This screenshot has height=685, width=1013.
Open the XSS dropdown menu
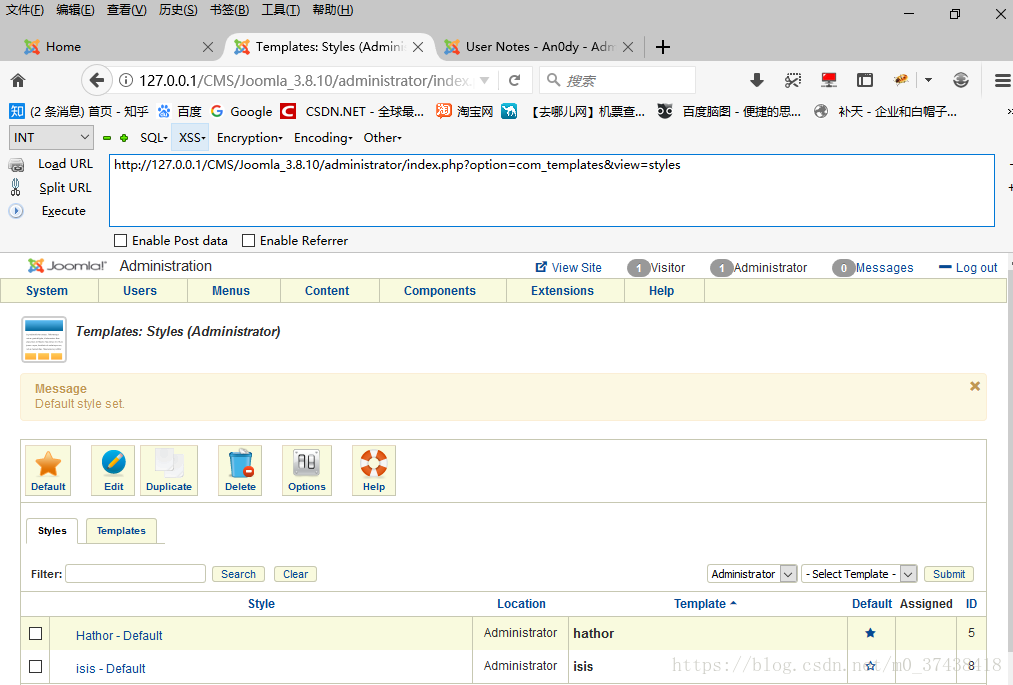point(192,138)
